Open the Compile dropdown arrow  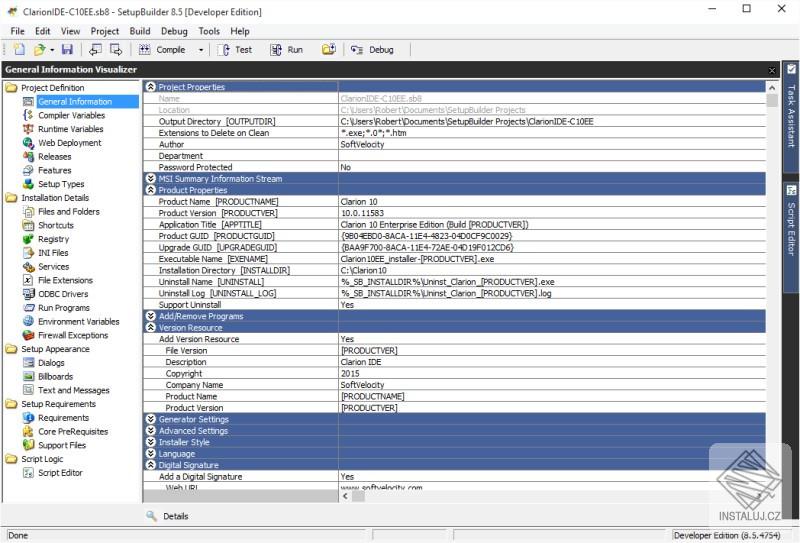pyautogui.click(x=201, y=50)
